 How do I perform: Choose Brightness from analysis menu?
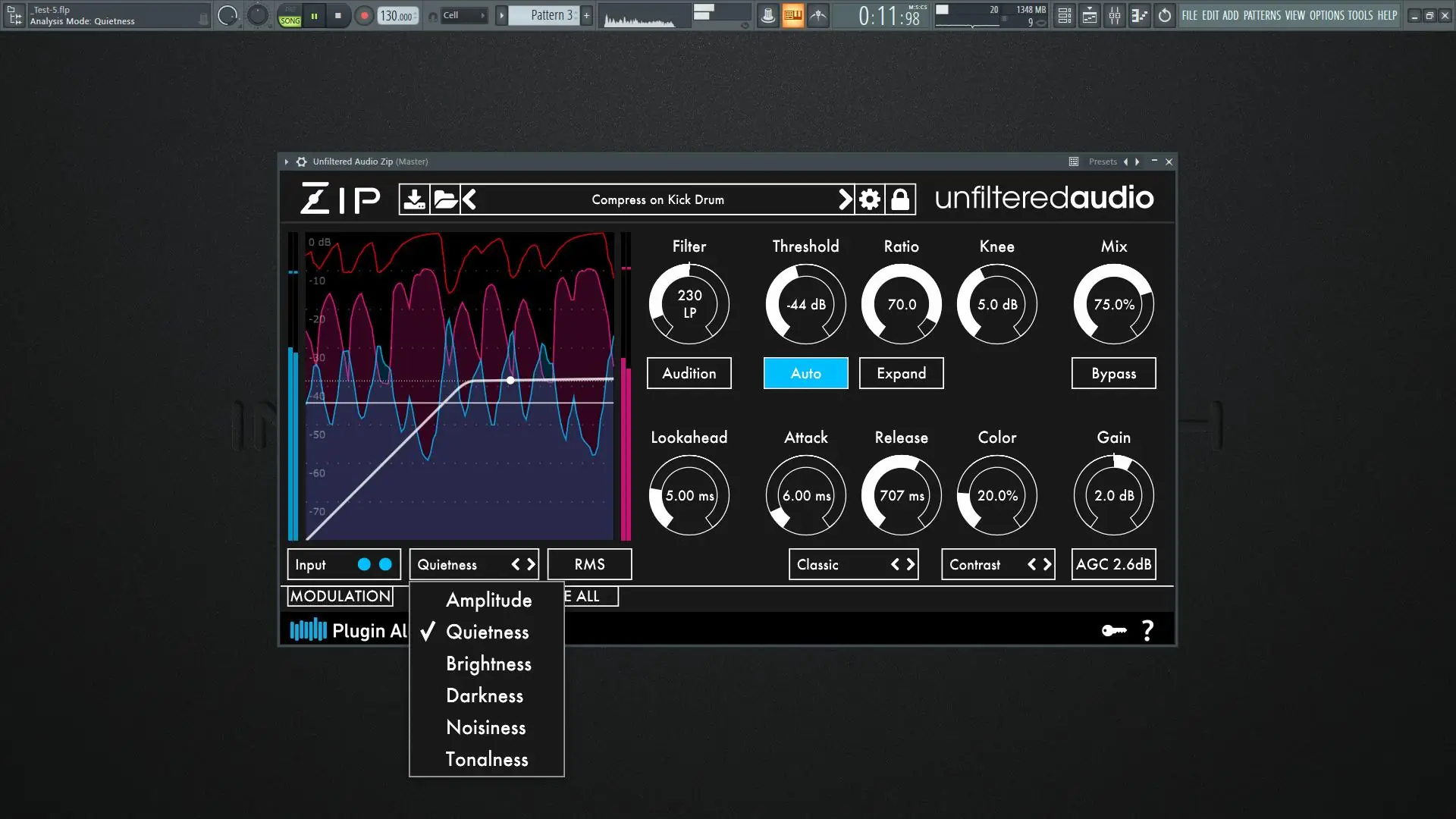488,664
